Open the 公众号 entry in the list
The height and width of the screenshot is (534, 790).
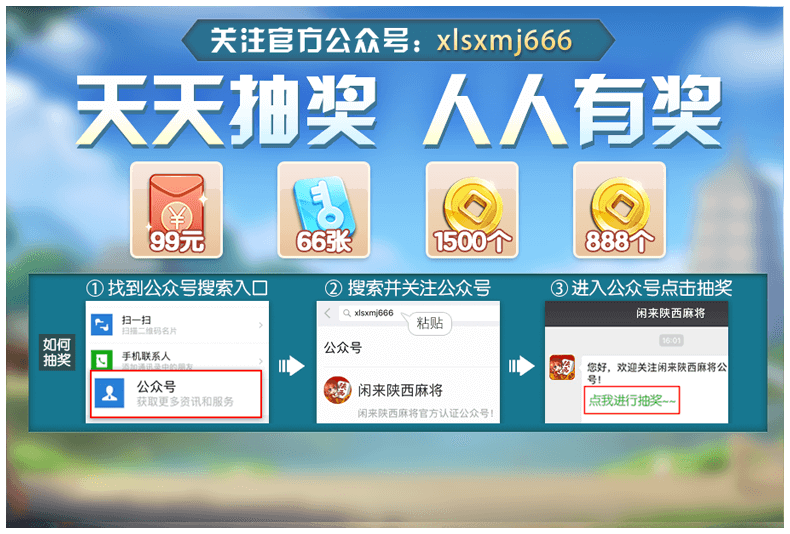(x=176, y=394)
